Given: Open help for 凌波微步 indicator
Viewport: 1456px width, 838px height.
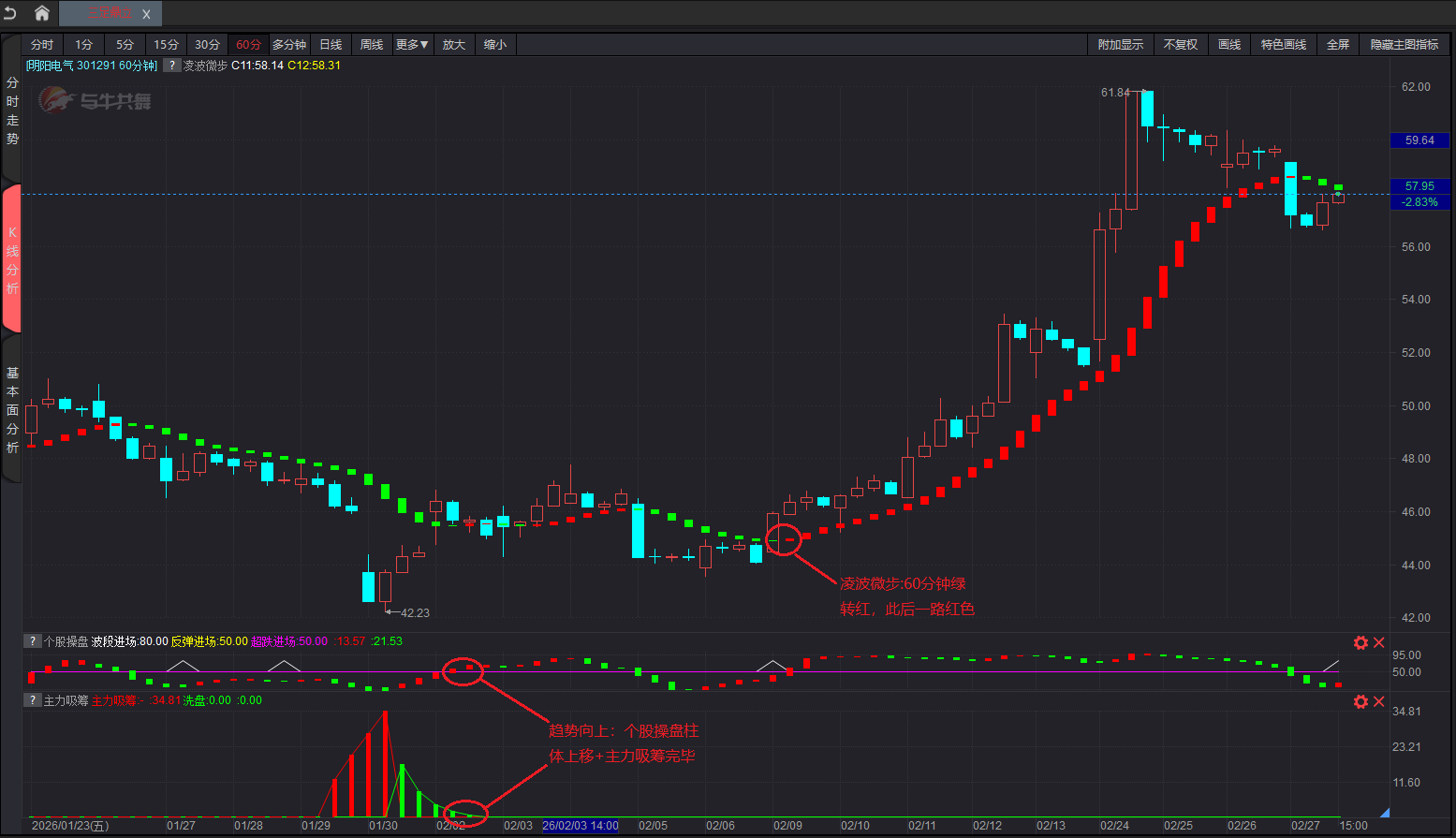Looking at the screenshot, I should tap(171, 66).
